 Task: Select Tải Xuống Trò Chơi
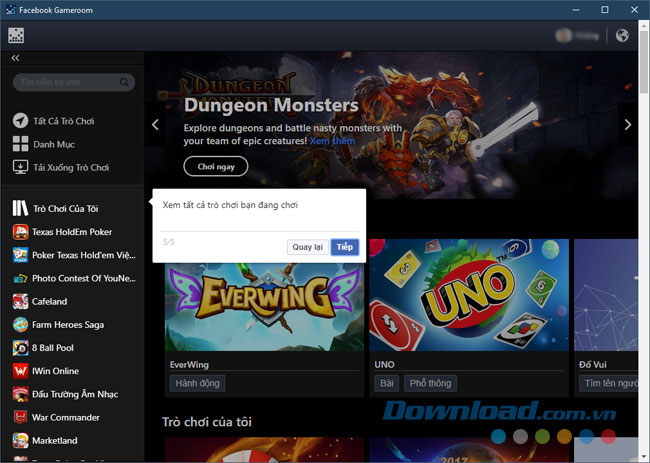click(70, 167)
